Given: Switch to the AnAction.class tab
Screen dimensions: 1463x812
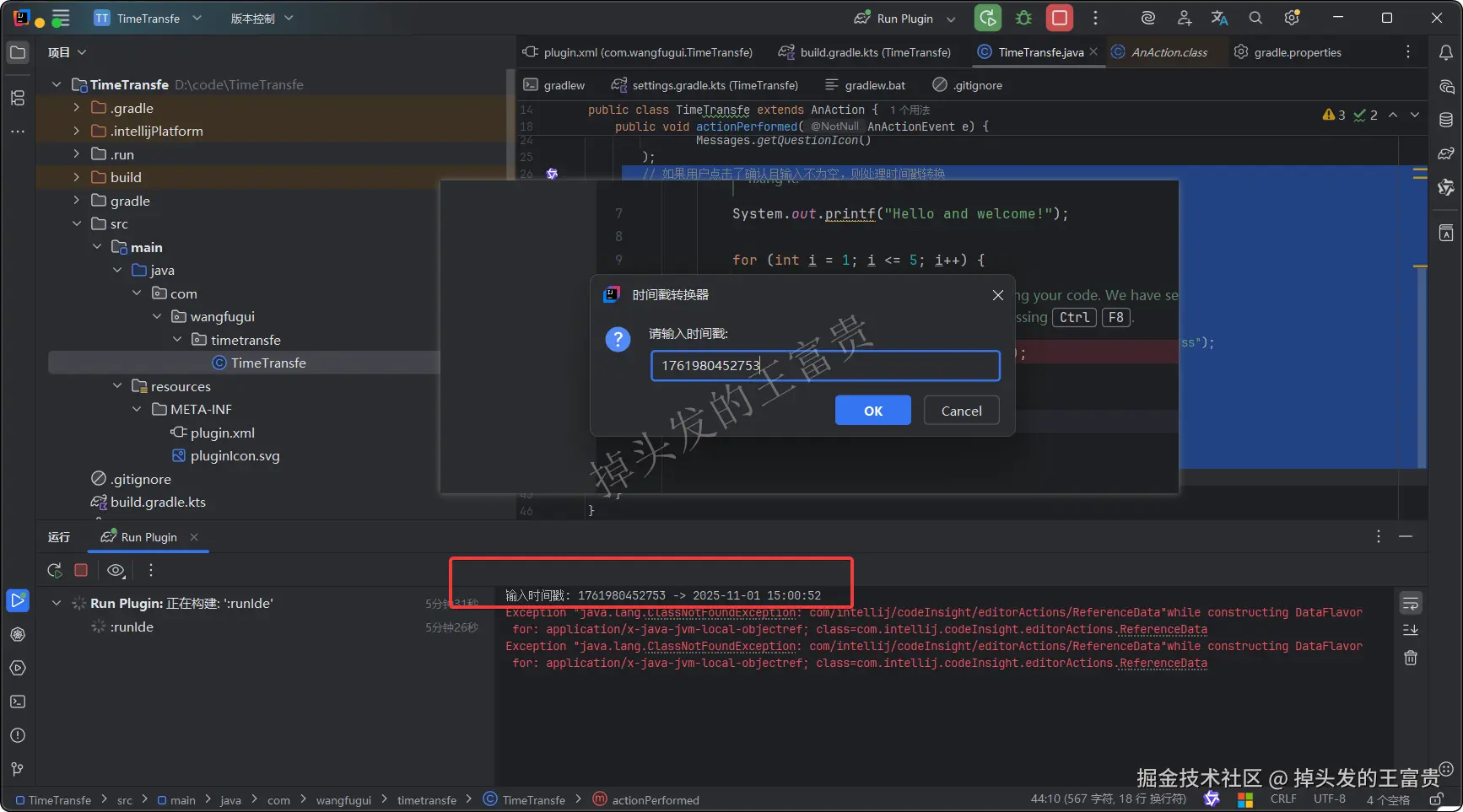Looking at the screenshot, I should [x=1159, y=52].
